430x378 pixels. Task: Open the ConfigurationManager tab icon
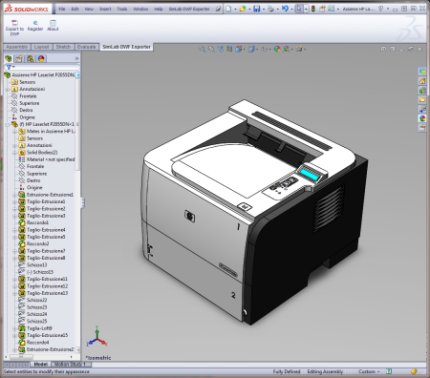[30, 59]
